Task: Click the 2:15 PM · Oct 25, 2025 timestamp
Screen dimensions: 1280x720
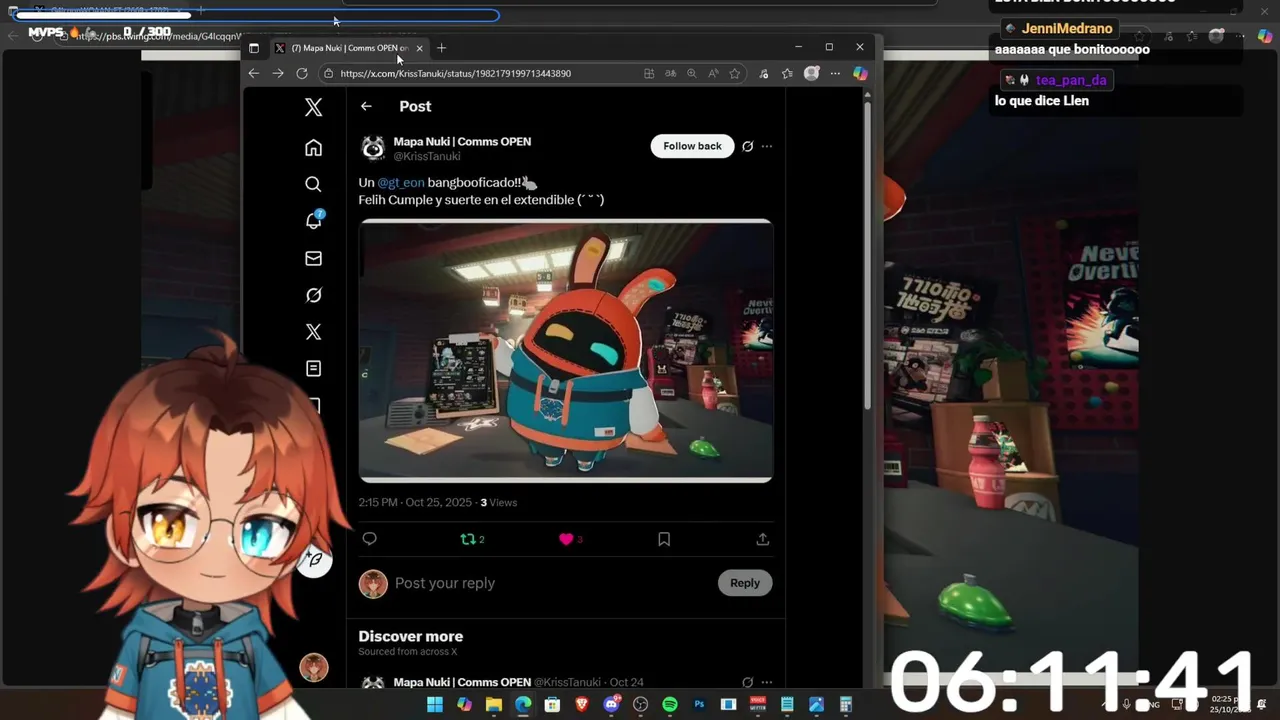Action: coord(416,502)
